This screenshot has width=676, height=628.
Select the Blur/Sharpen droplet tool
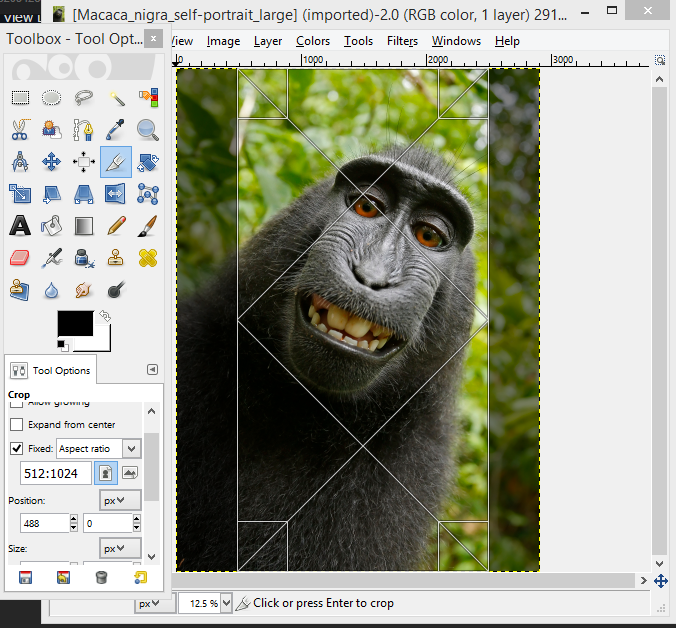[51, 290]
